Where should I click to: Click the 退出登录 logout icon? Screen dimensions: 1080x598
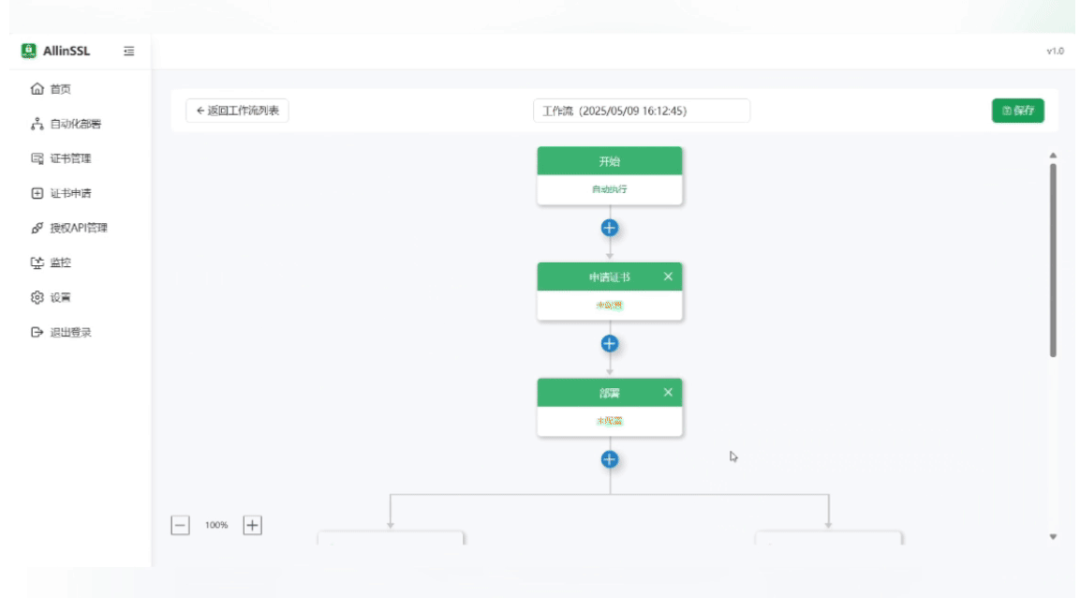pyautogui.click(x=37, y=332)
